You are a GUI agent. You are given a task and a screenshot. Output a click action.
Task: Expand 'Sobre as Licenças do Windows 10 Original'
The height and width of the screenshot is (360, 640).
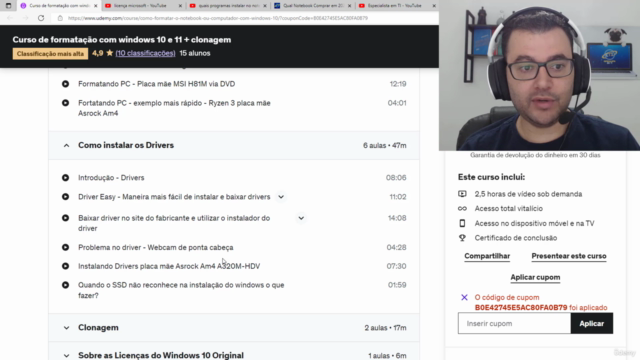pos(67,356)
